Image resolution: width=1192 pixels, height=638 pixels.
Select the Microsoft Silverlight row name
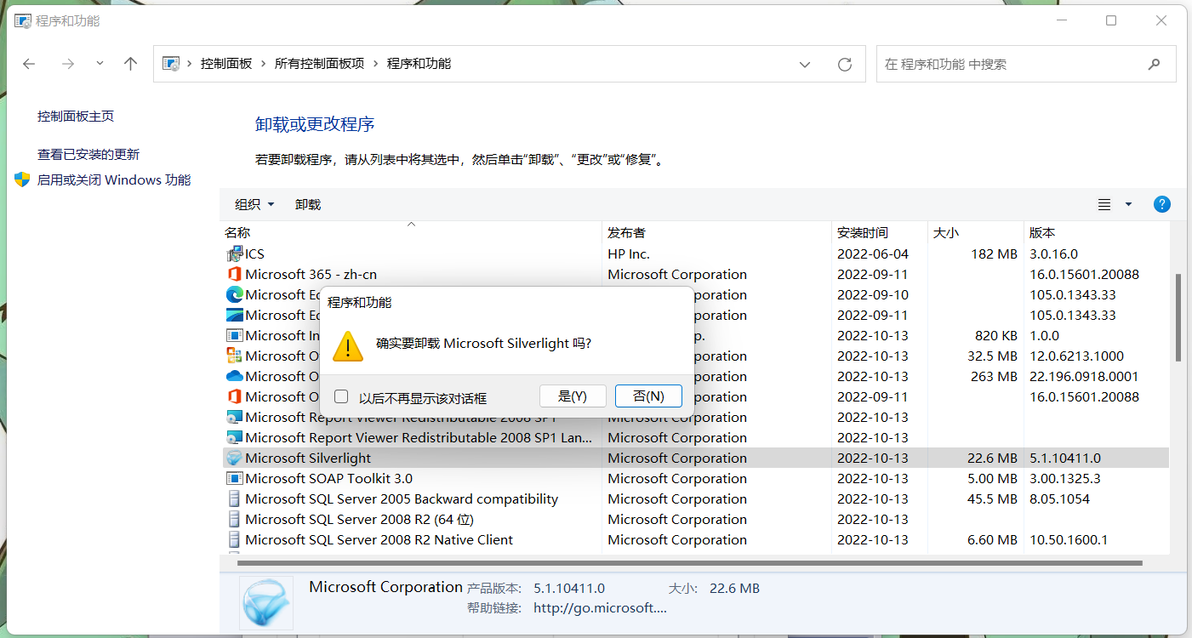(x=308, y=458)
